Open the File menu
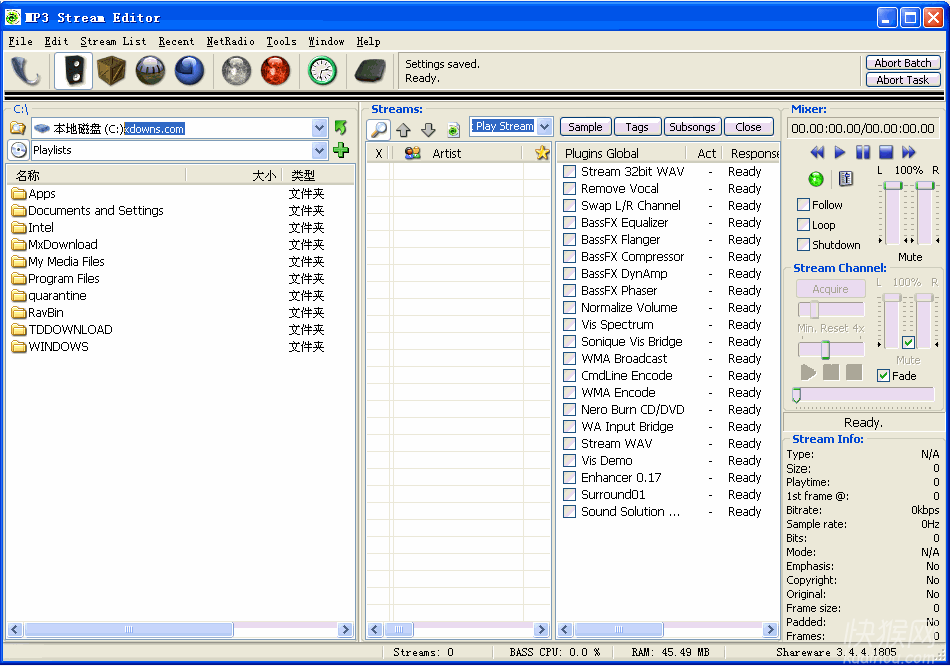 point(21,41)
